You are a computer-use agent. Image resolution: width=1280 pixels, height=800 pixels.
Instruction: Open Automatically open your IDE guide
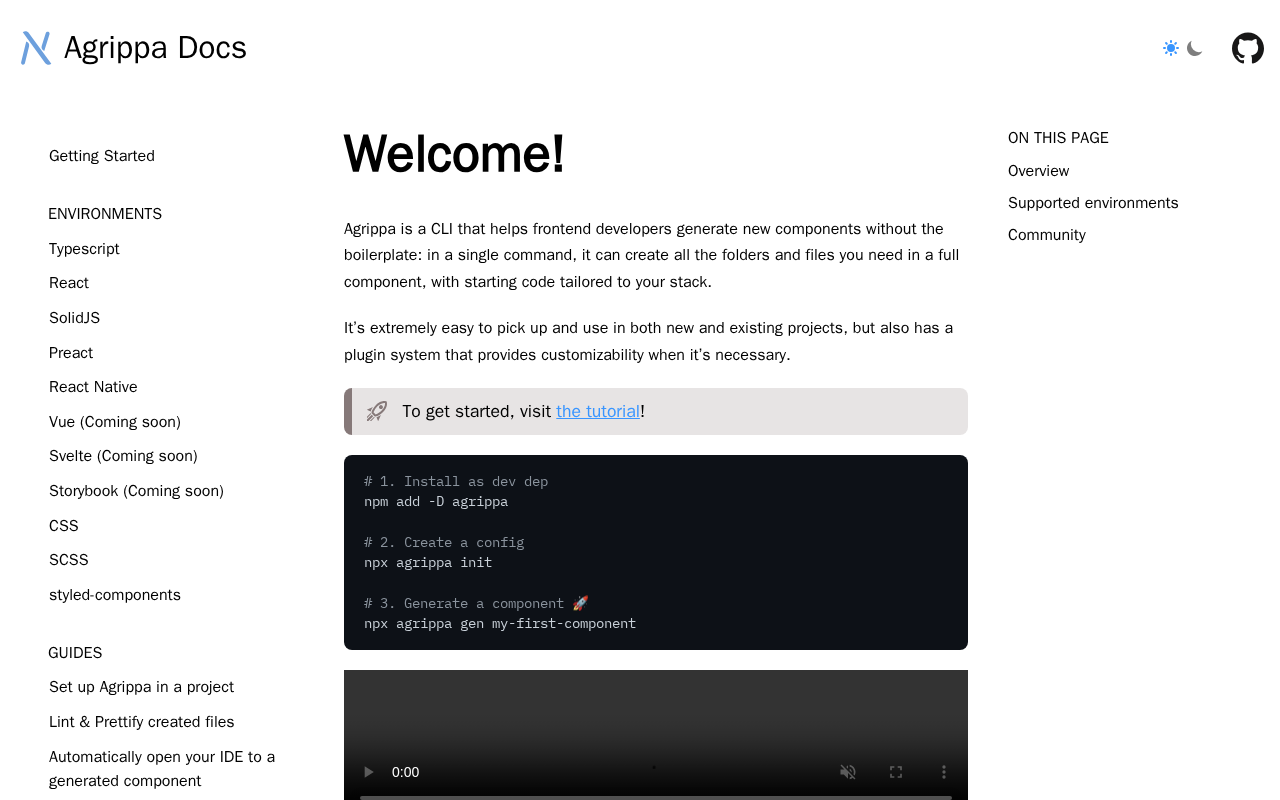point(162,769)
